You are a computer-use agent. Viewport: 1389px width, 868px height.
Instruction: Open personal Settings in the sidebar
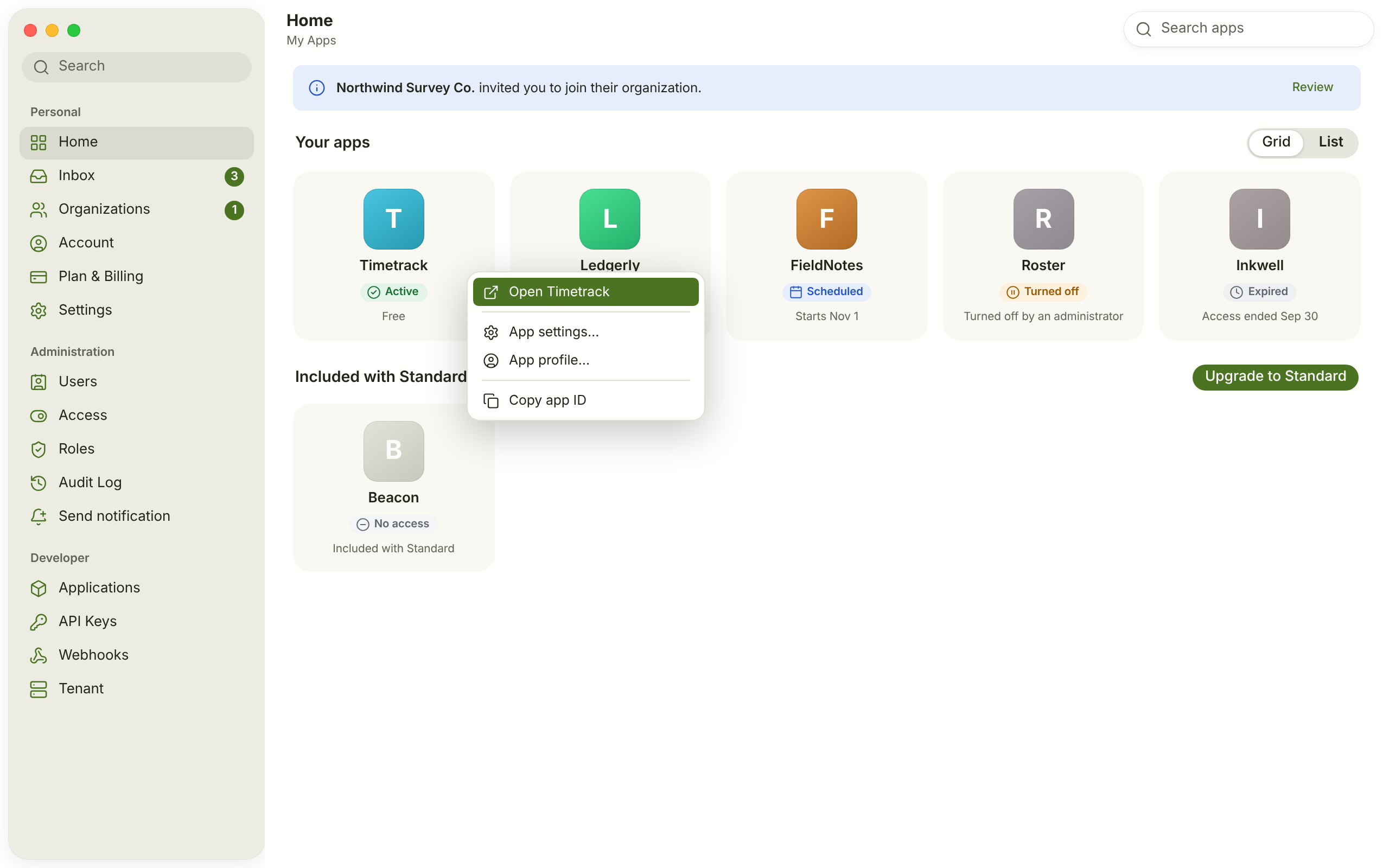tap(136, 310)
